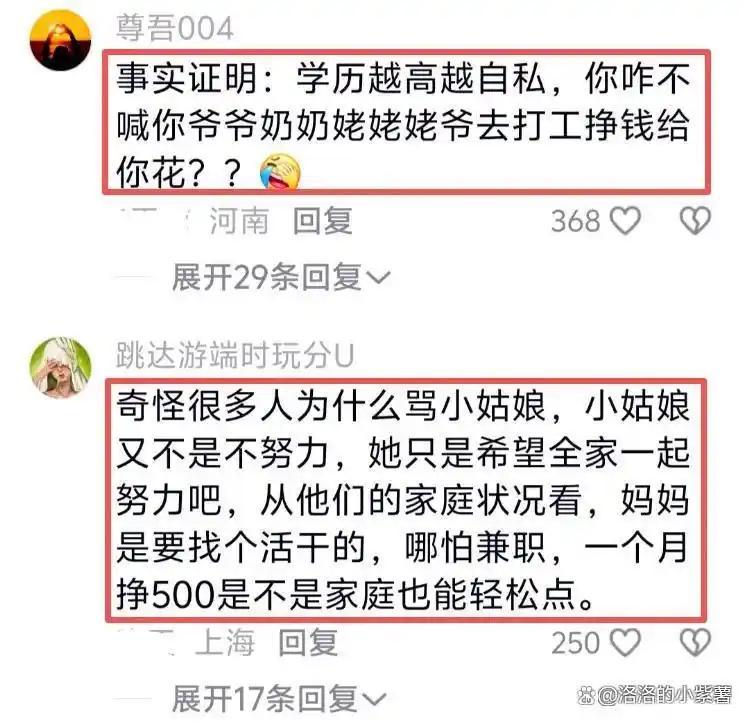Click the paw icon beside 洛洛的小紫薯 watermark
Viewport: 747px width, 721px height.
pos(585,696)
